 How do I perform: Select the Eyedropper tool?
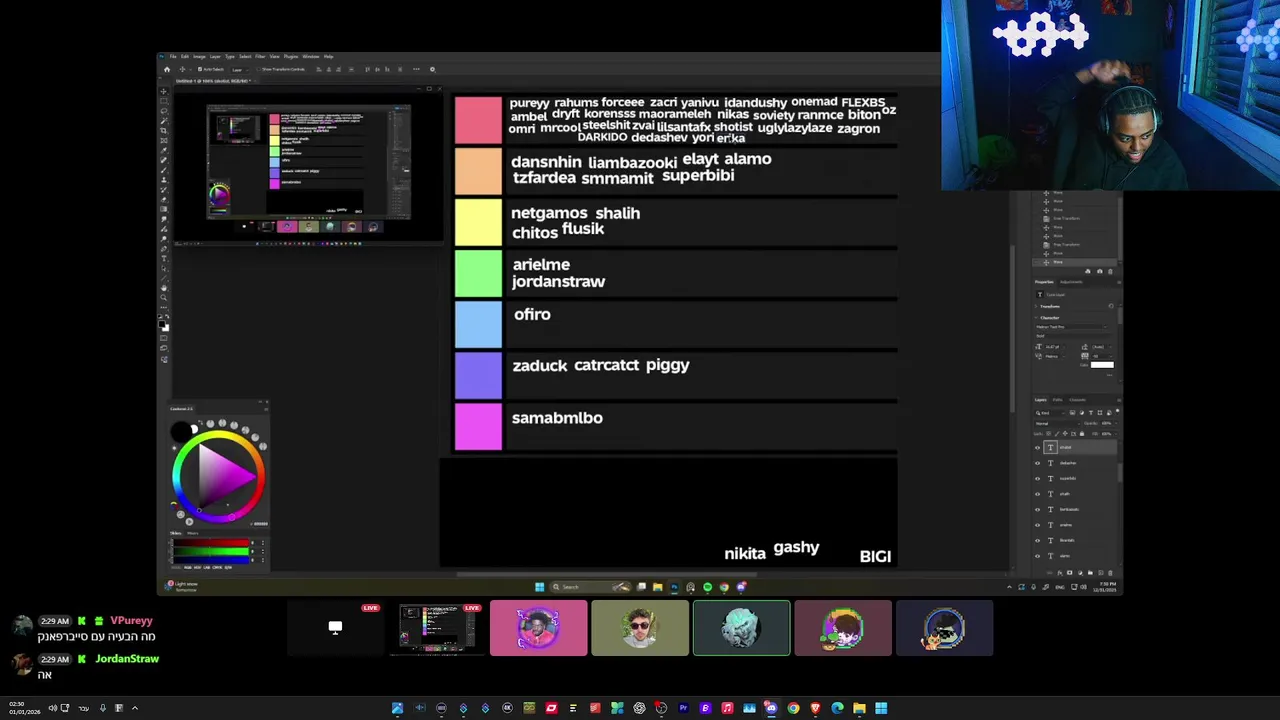click(x=164, y=150)
